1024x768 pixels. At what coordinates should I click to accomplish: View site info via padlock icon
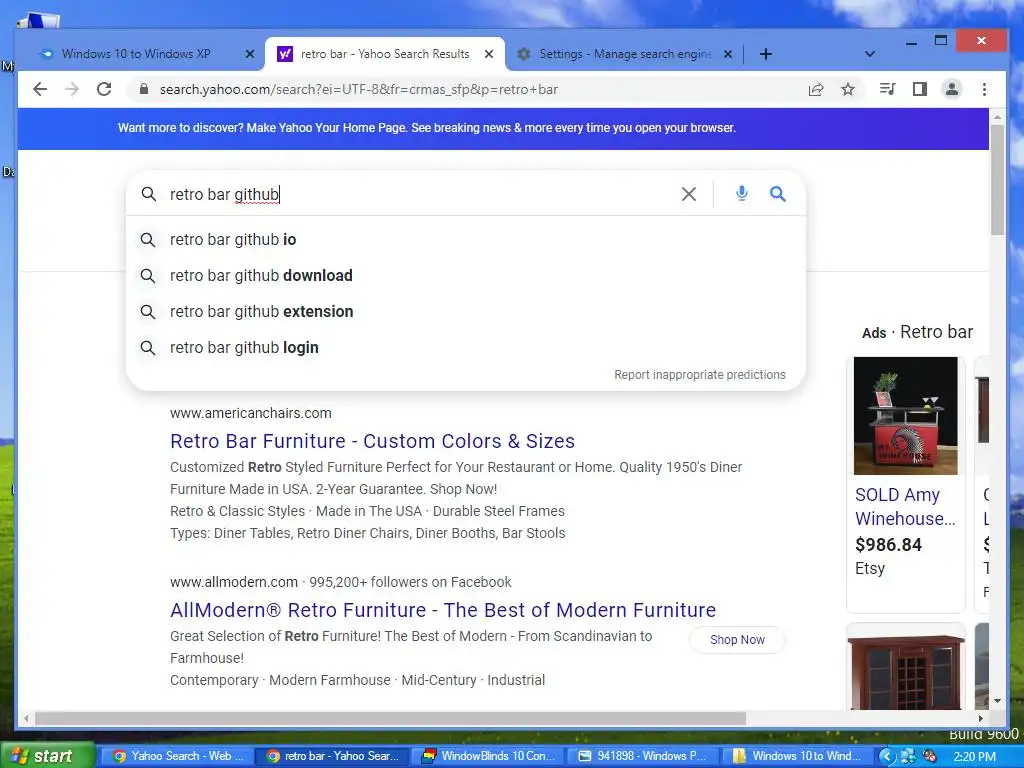pos(144,89)
